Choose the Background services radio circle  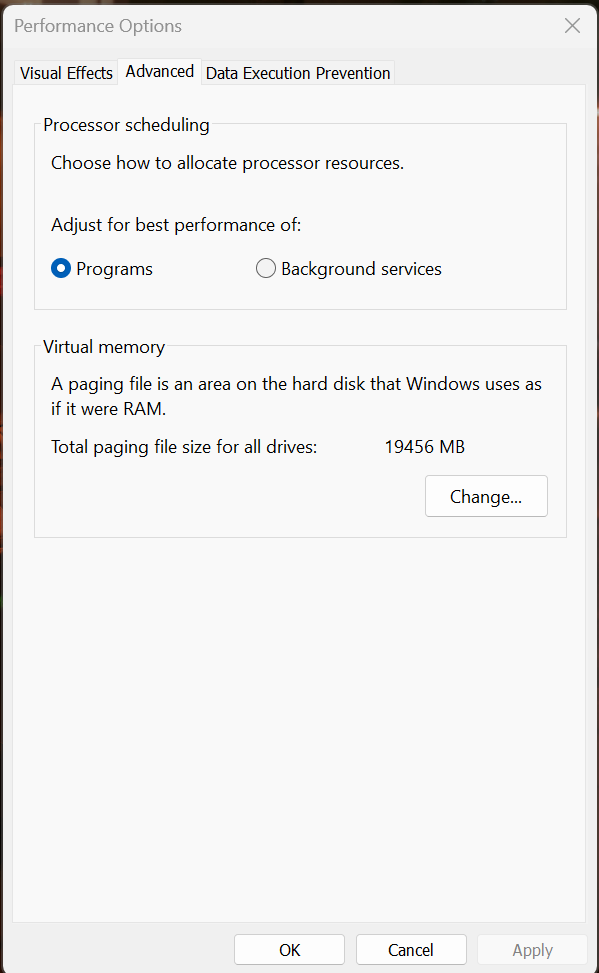click(x=266, y=269)
